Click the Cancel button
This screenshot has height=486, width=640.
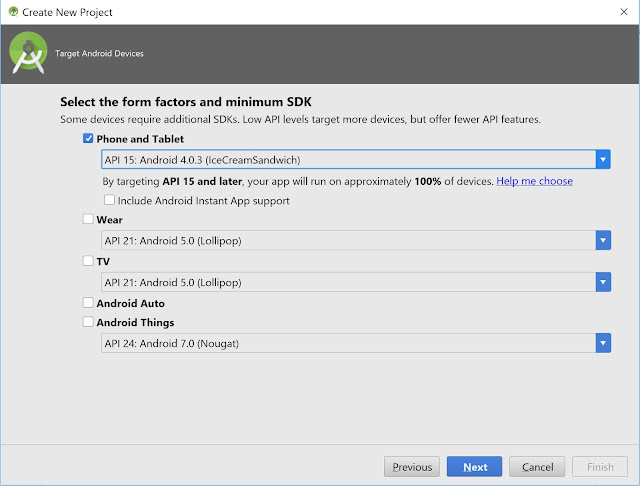coord(537,466)
